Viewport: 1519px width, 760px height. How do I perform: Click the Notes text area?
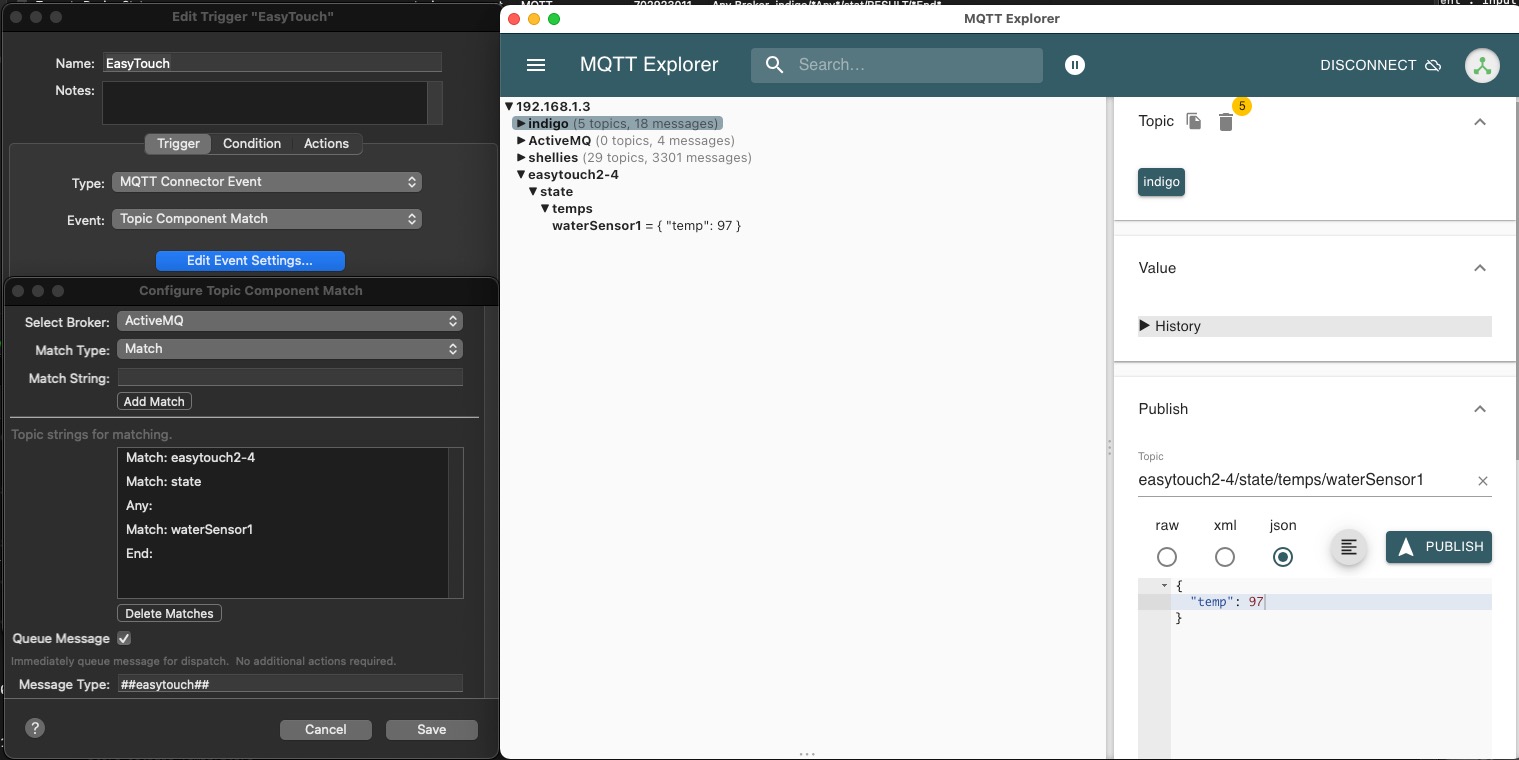(x=265, y=103)
